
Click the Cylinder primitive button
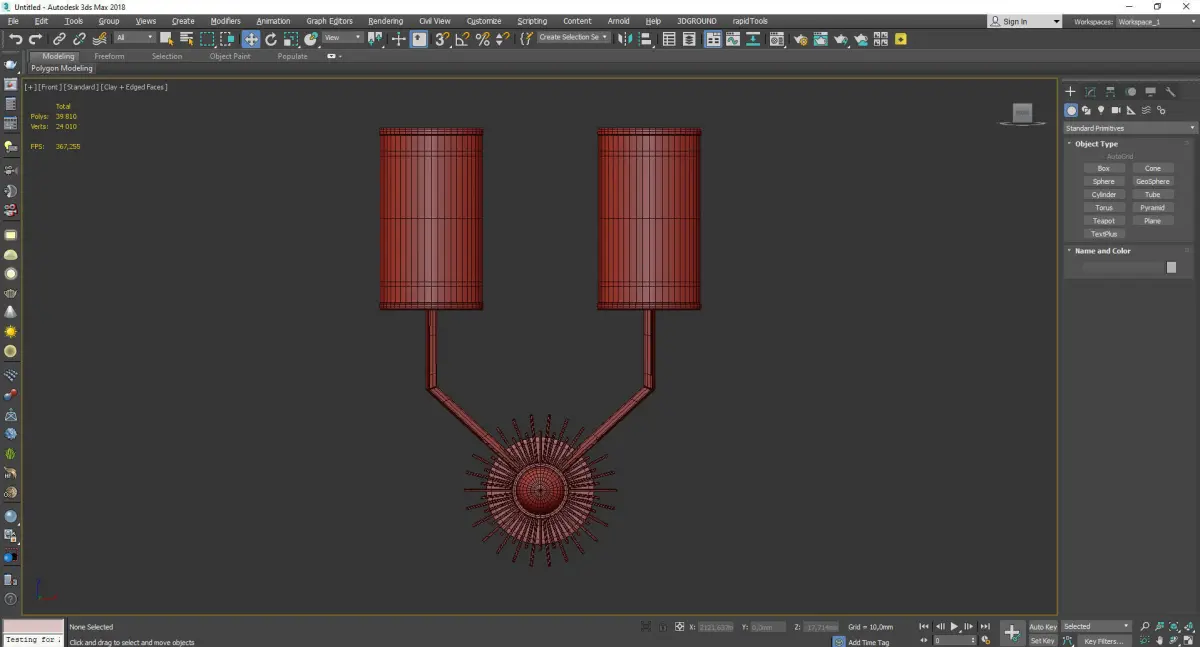tap(1103, 195)
